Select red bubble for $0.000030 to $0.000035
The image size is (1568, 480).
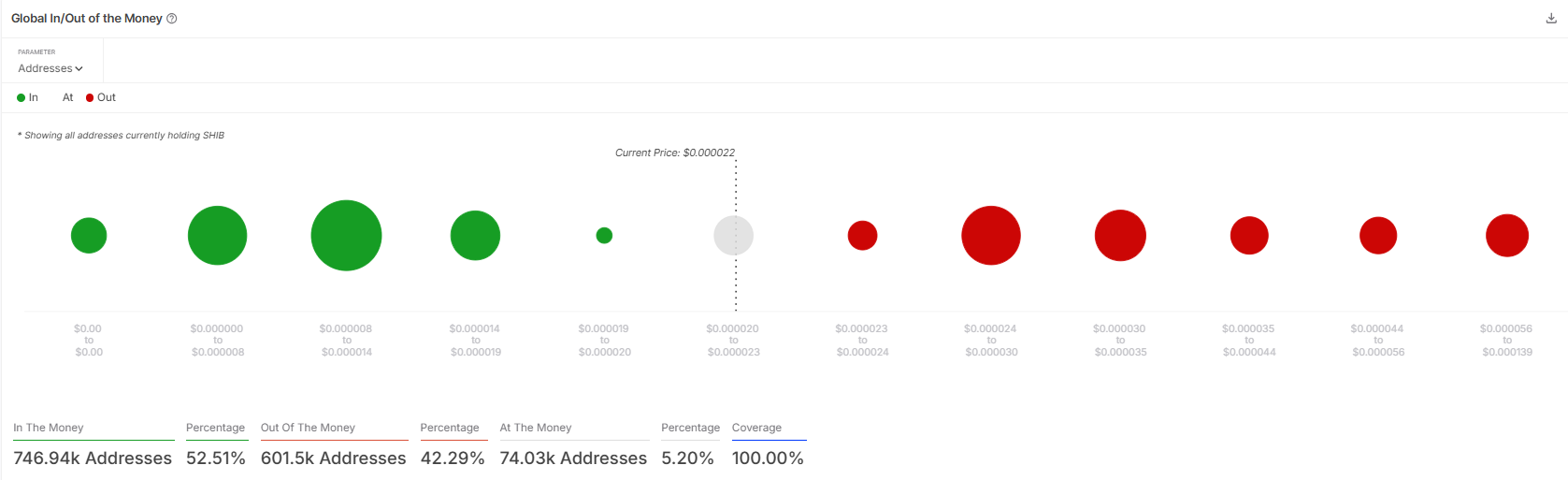click(1120, 235)
